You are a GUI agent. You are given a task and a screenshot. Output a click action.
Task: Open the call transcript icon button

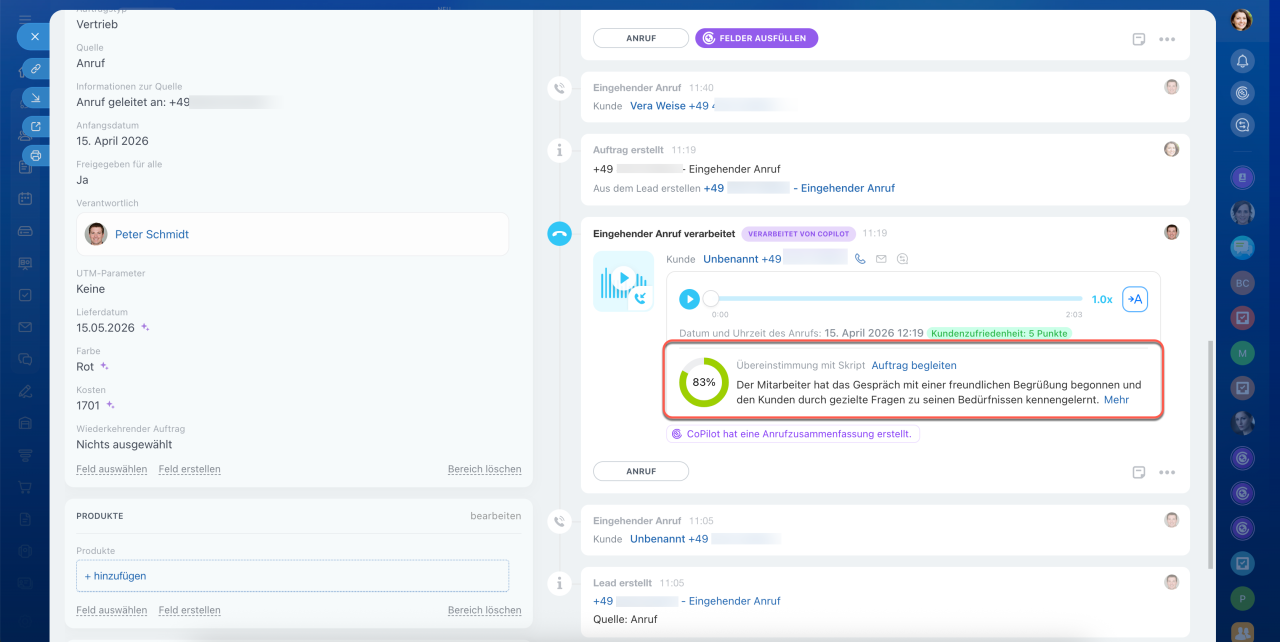click(x=1134, y=299)
